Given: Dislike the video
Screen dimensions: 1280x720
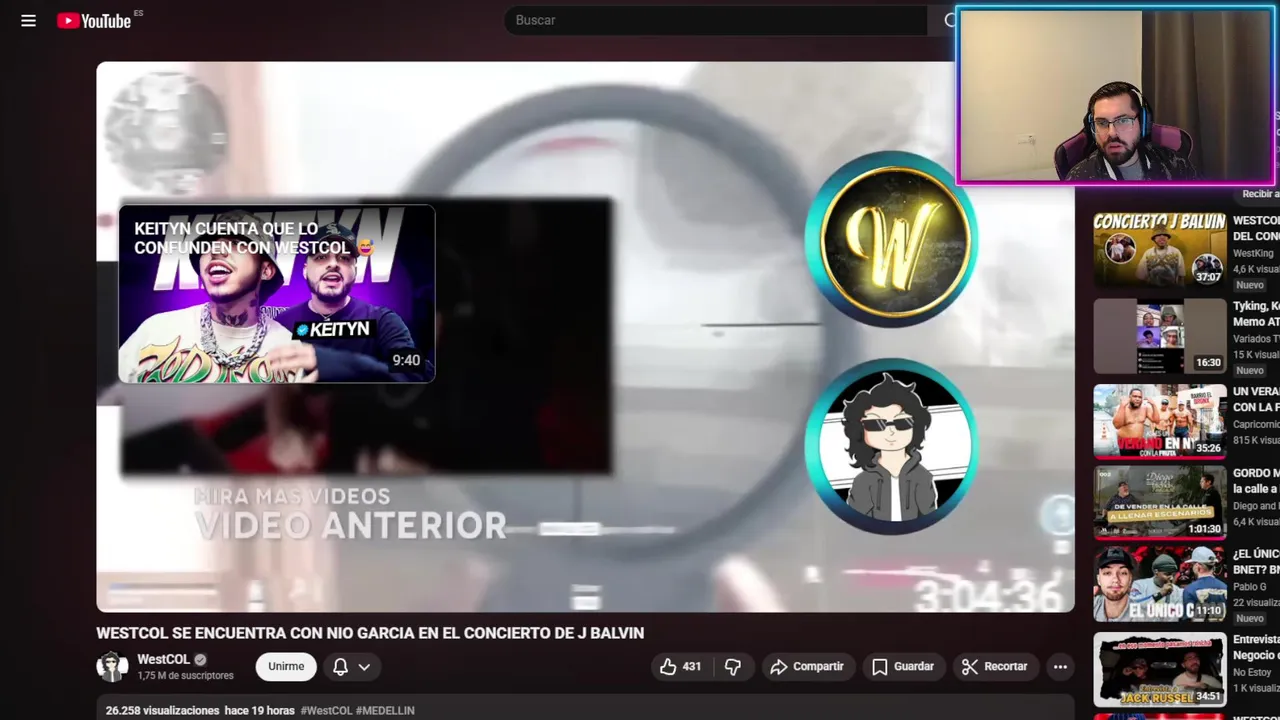Looking at the screenshot, I should (733, 666).
